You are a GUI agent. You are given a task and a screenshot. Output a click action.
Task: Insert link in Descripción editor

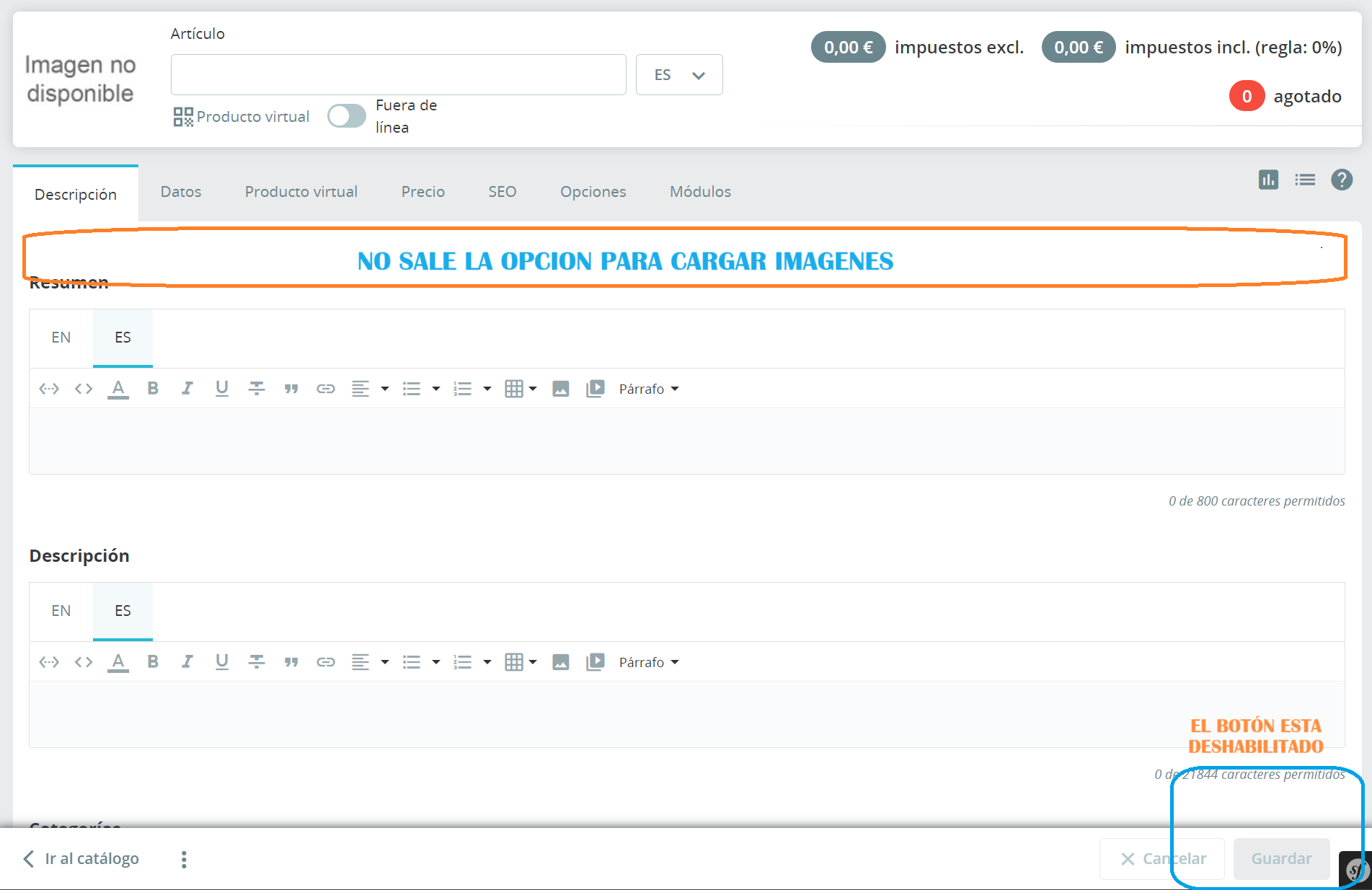point(326,662)
